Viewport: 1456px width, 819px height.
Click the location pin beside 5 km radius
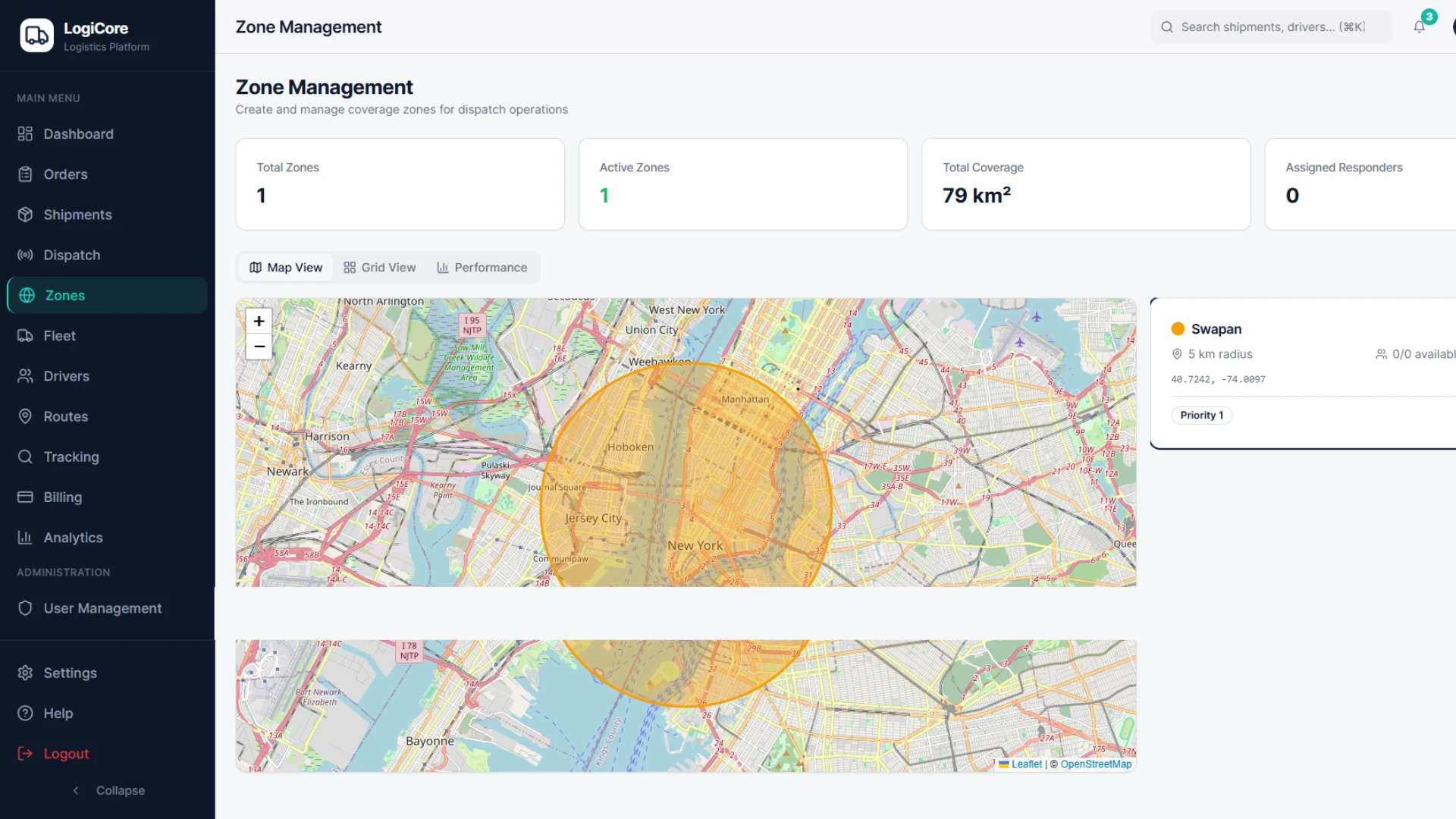tap(1177, 354)
